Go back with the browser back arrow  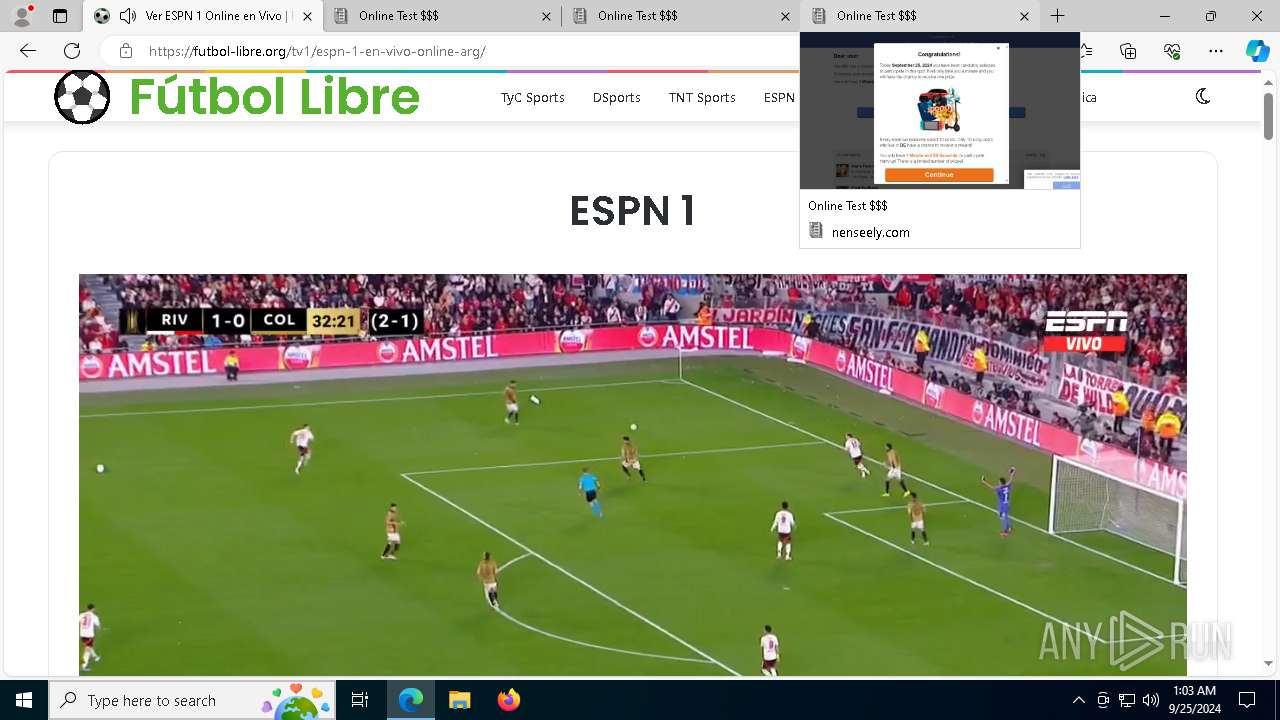click(28, 51)
